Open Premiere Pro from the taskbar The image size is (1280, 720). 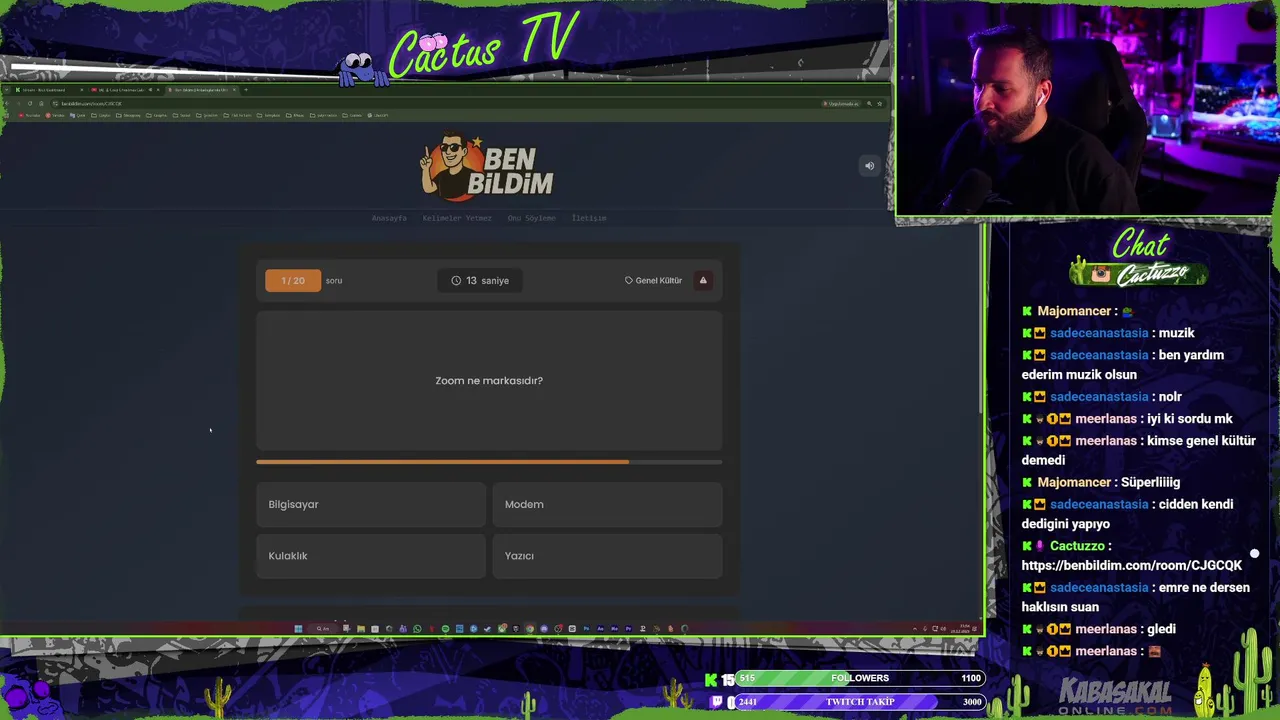[x=628, y=629]
